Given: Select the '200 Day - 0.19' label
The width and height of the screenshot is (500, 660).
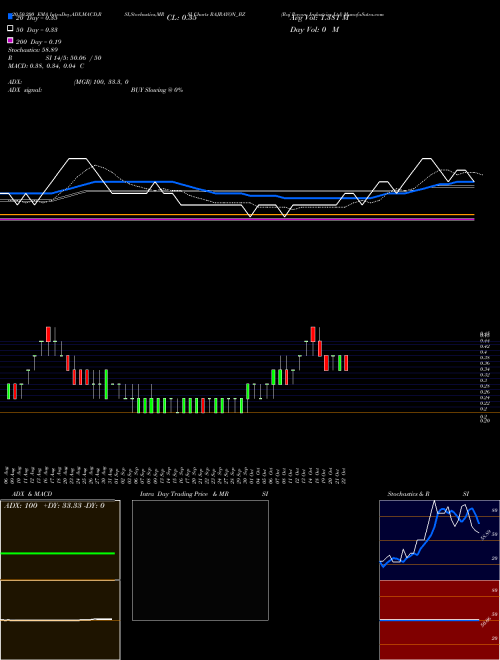Looking at the screenshot, I should (38, 42).
